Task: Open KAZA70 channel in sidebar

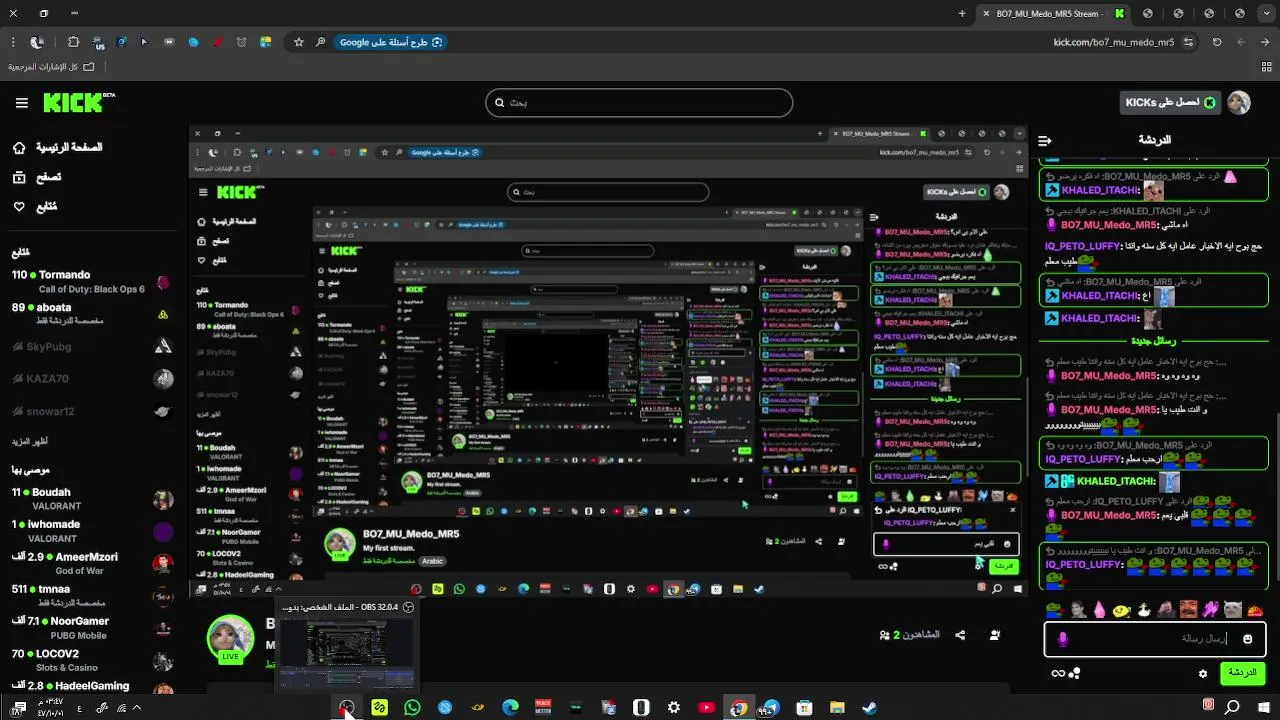Action: tap(90, 379)
